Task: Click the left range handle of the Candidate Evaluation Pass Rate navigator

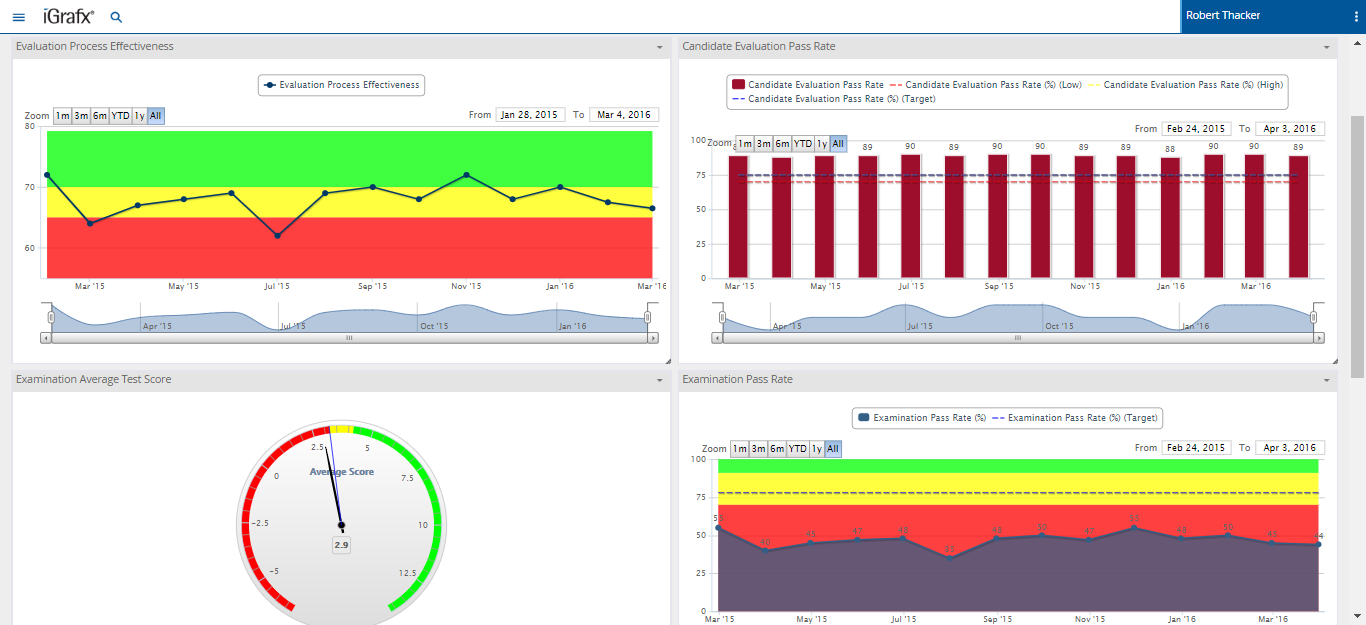Action: click(723, 317)
